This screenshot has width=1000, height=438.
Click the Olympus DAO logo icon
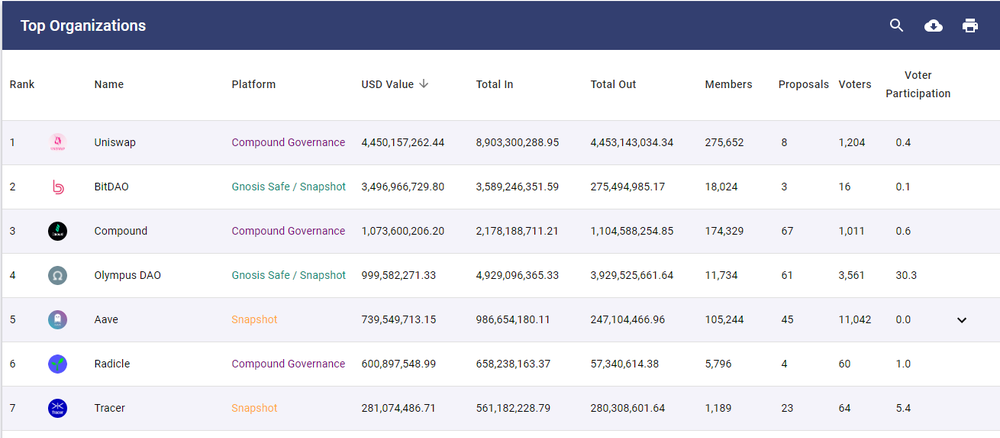[57, 275]
